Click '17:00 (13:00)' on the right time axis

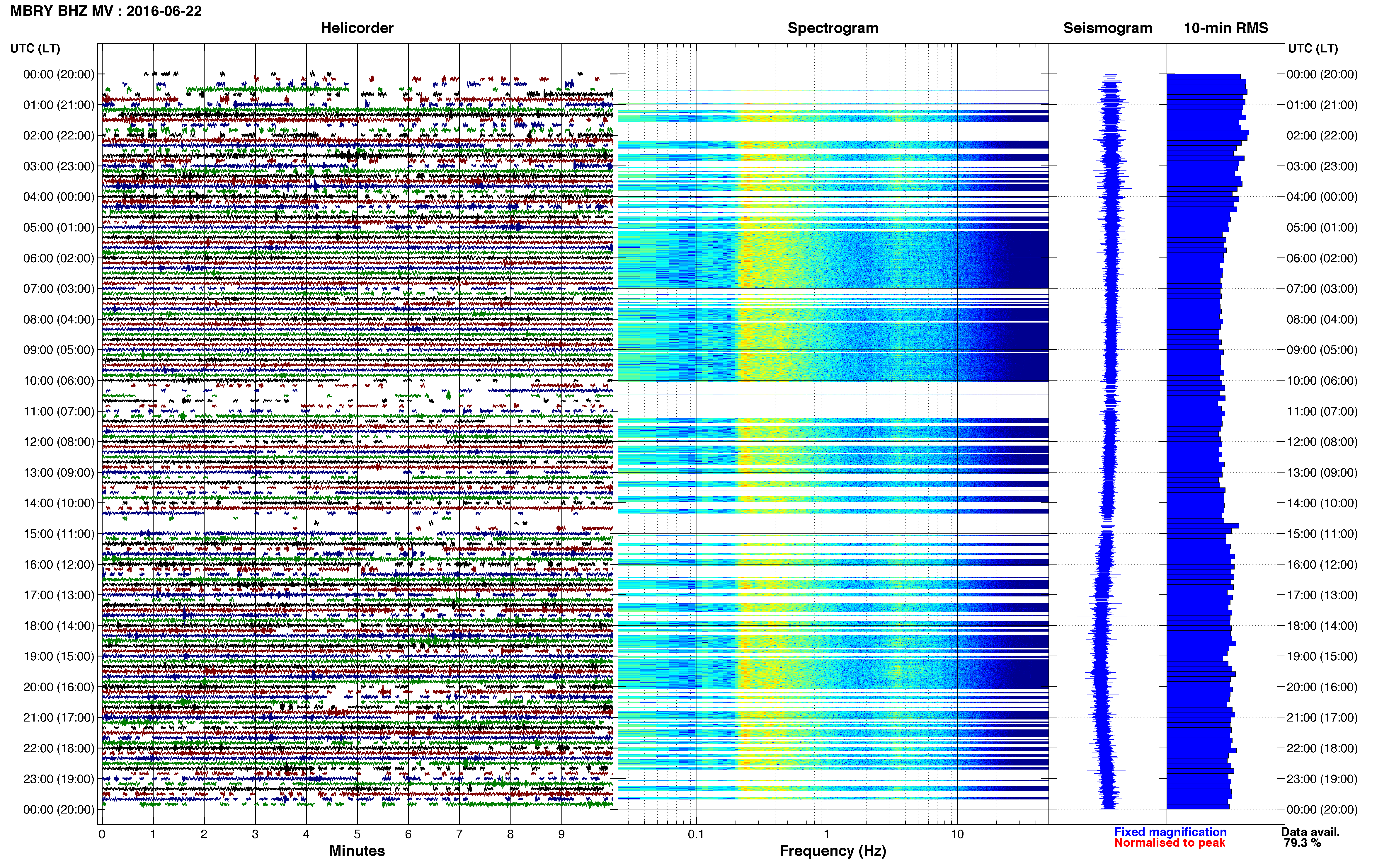click(1322, 595)
